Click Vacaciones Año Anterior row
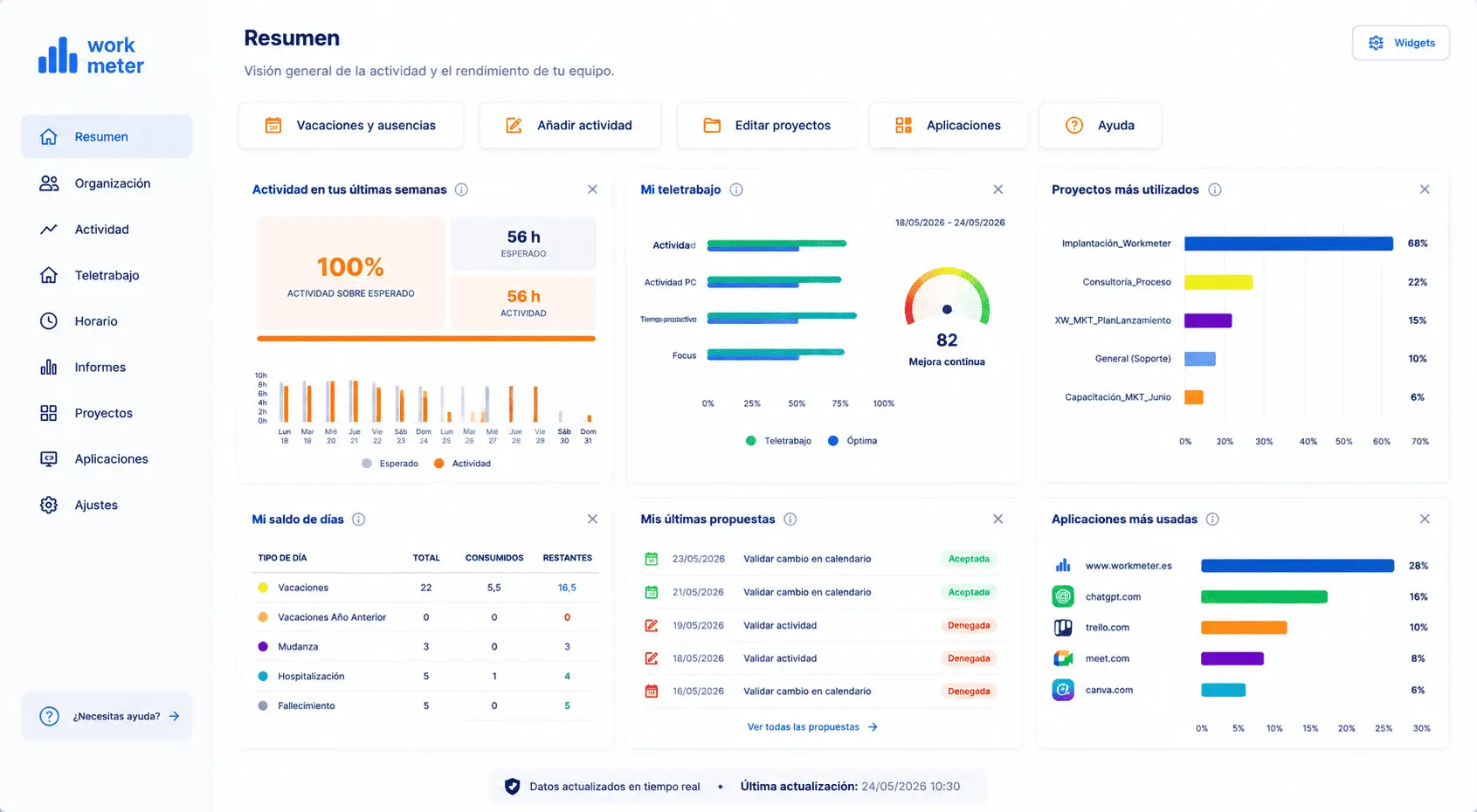This screenshot has width=1477, height=812. point(426,617)
